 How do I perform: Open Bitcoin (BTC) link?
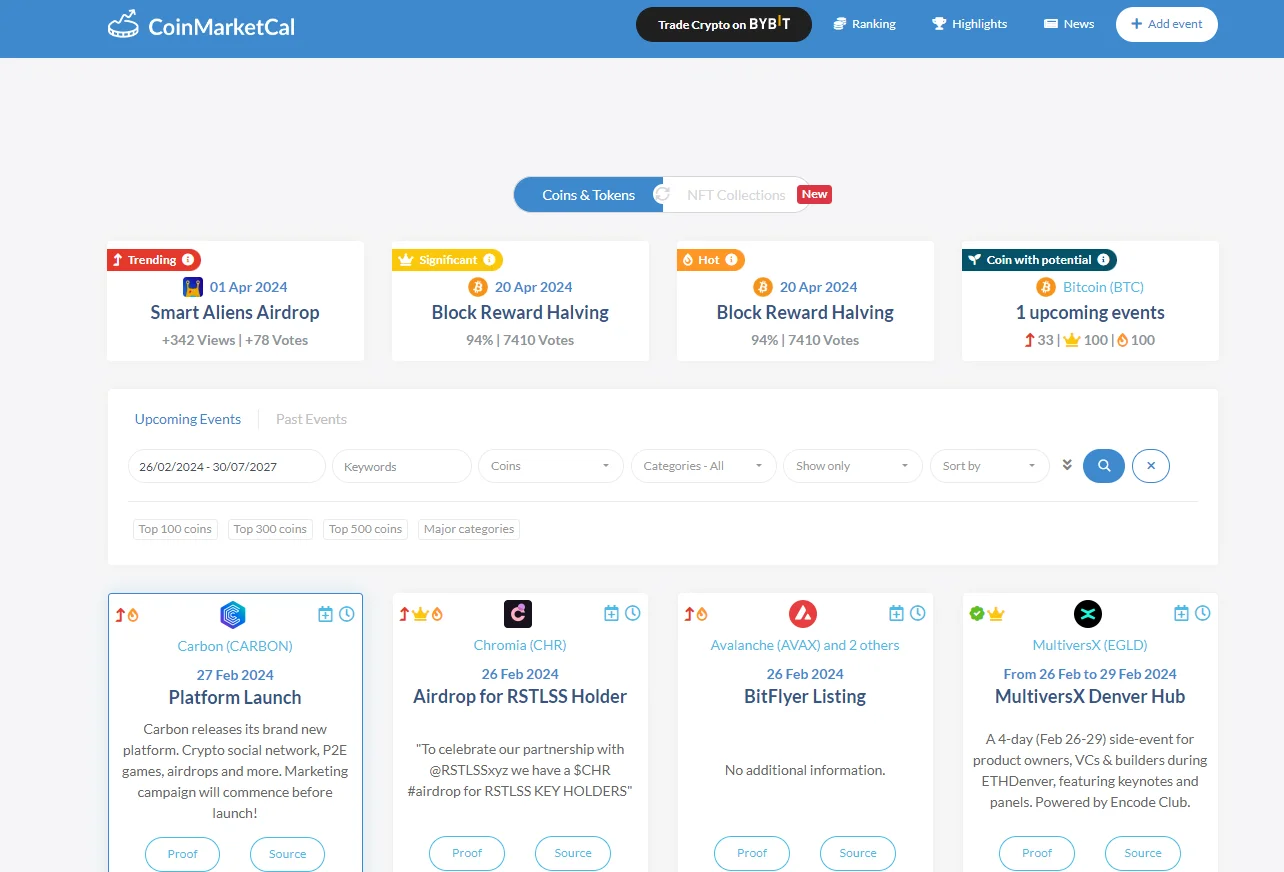(x=1103, y=287)
